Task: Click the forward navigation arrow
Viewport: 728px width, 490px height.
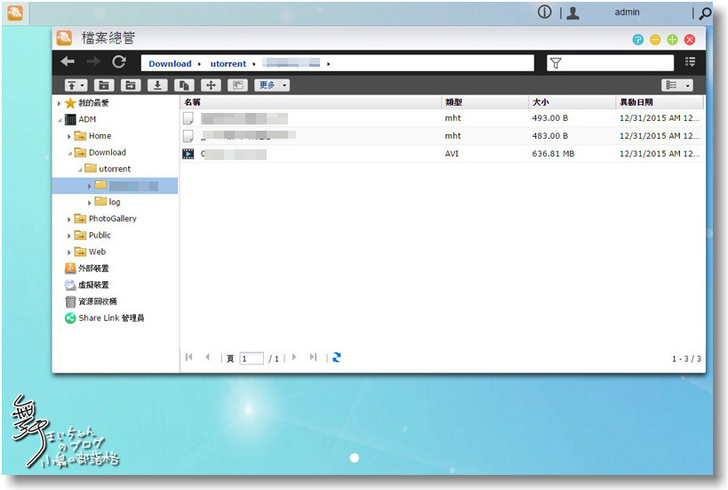Action: [x=93, y=62]
